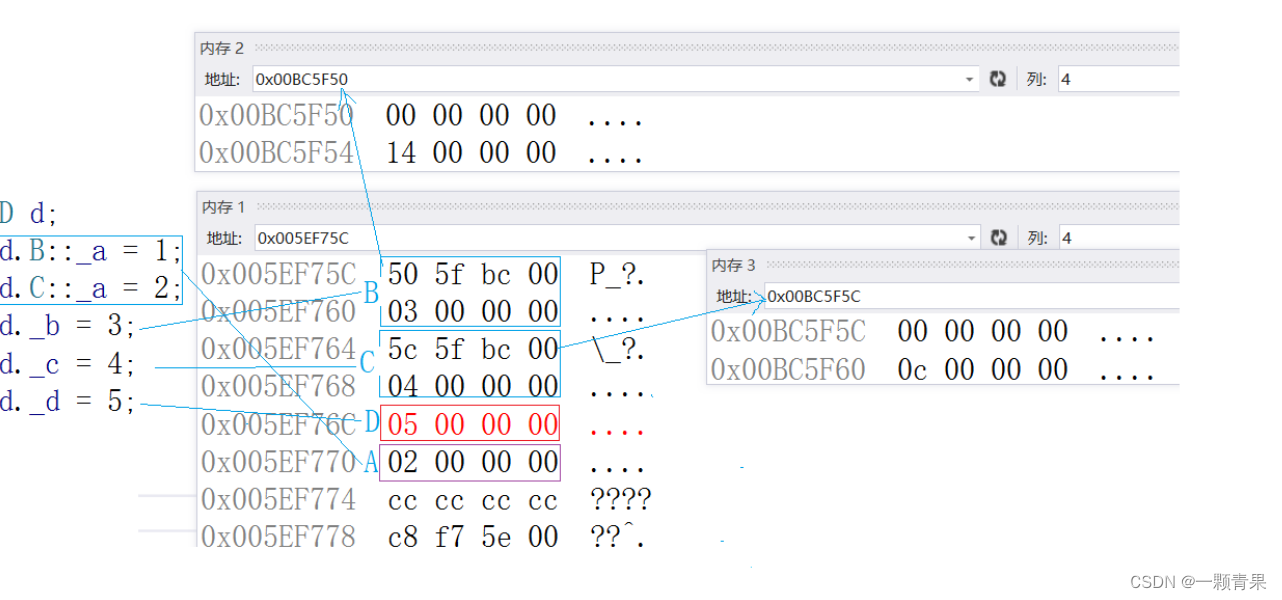Refresh the Memory 2 window contents
1282x600 pixels.
coord(997,79)
